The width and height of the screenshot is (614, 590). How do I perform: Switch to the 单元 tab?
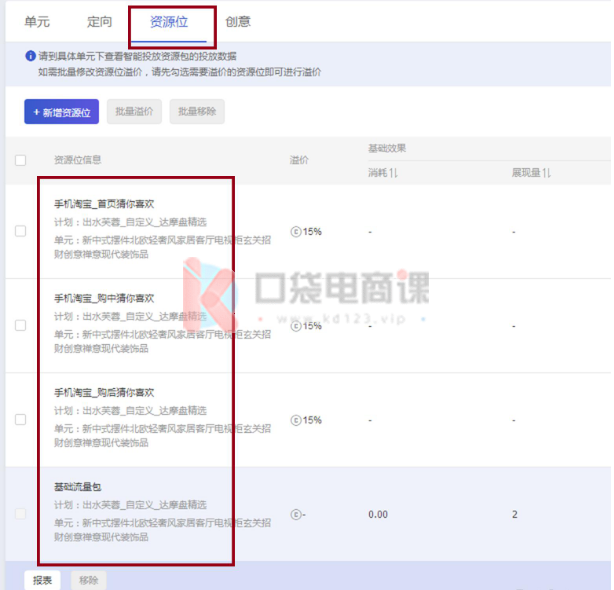(x=37, y=22)
